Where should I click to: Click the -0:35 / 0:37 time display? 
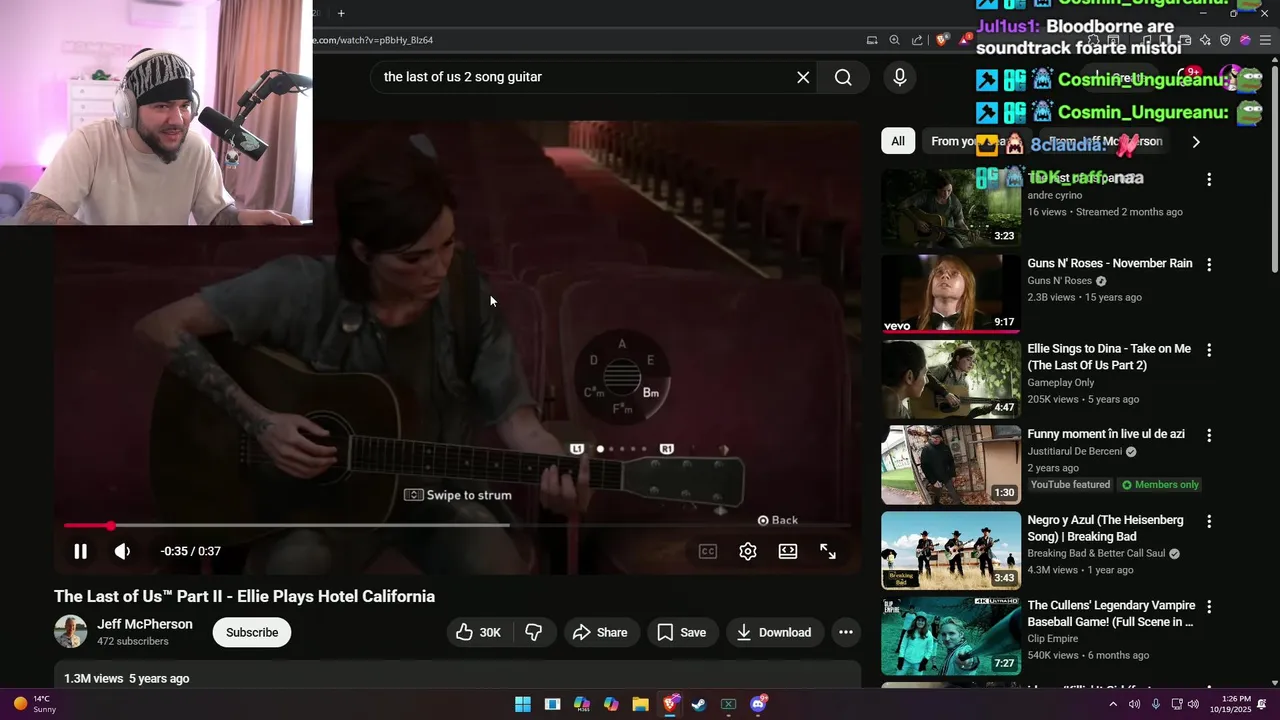click(190, 551)
